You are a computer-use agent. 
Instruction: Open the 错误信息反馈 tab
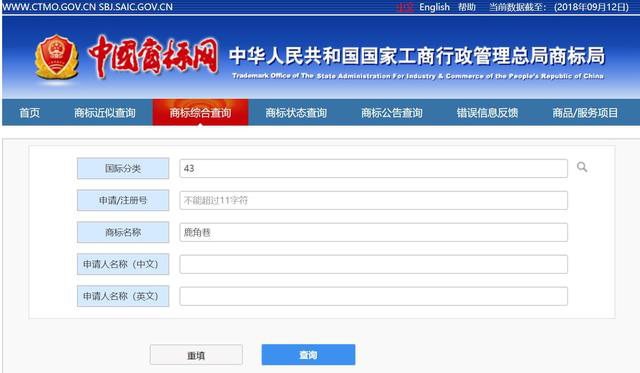[487, 113]
